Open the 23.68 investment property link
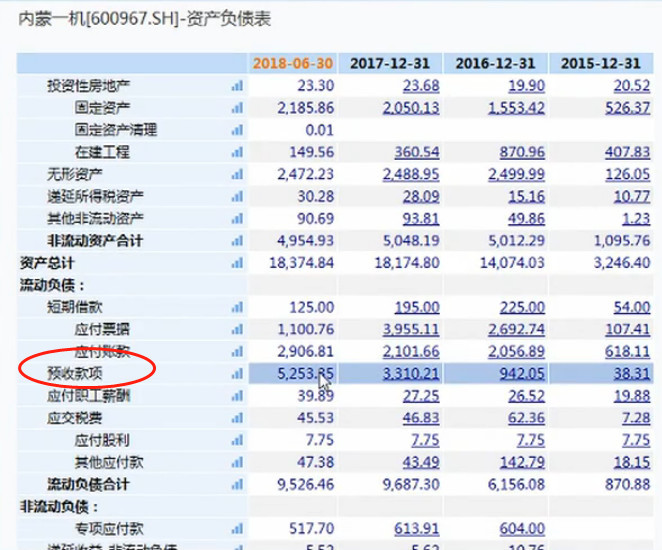The height and width of the screenshot is (550, 662). pos(421,86)
